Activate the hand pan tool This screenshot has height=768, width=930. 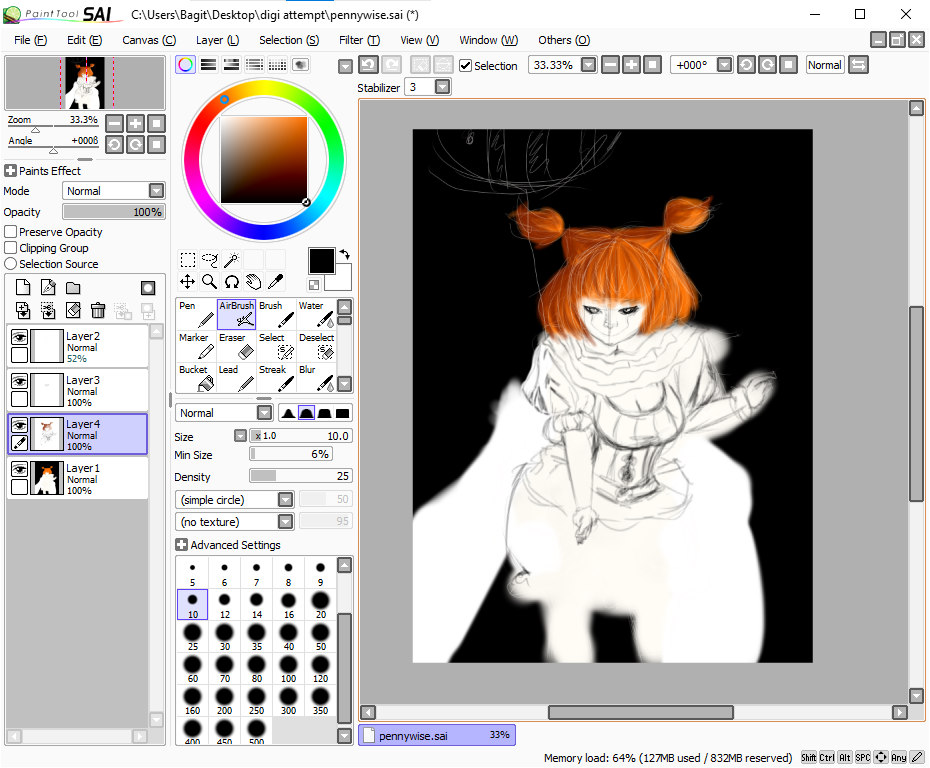(x=253, y=282)
